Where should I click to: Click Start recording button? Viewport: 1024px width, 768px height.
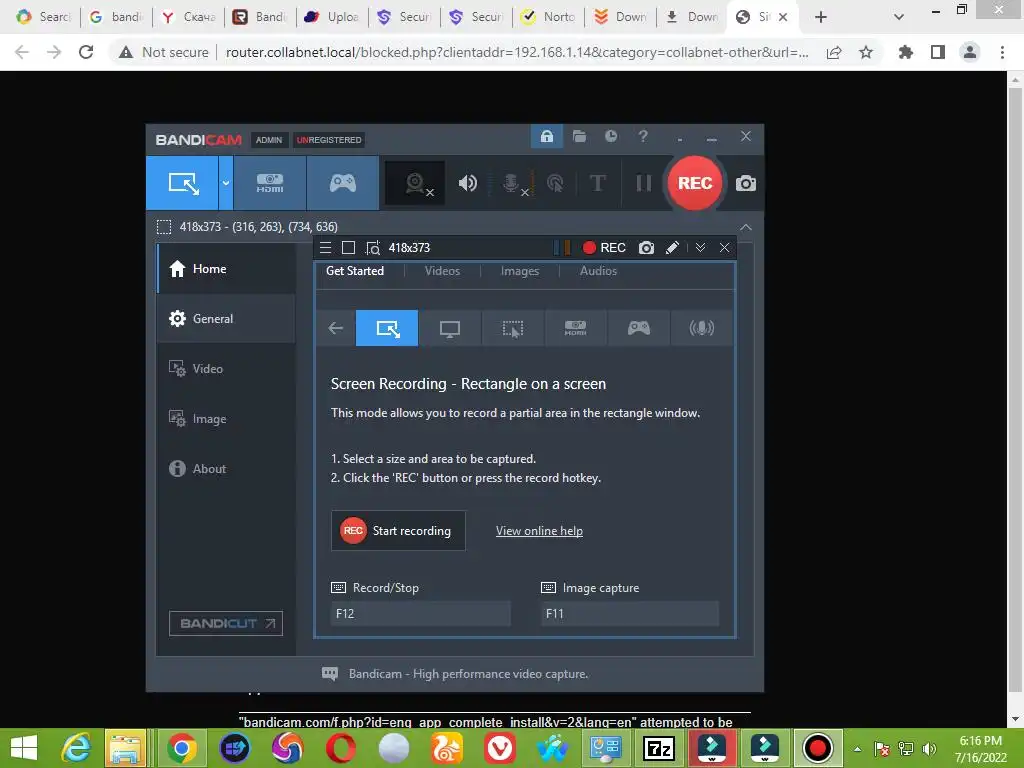(398, 530)
